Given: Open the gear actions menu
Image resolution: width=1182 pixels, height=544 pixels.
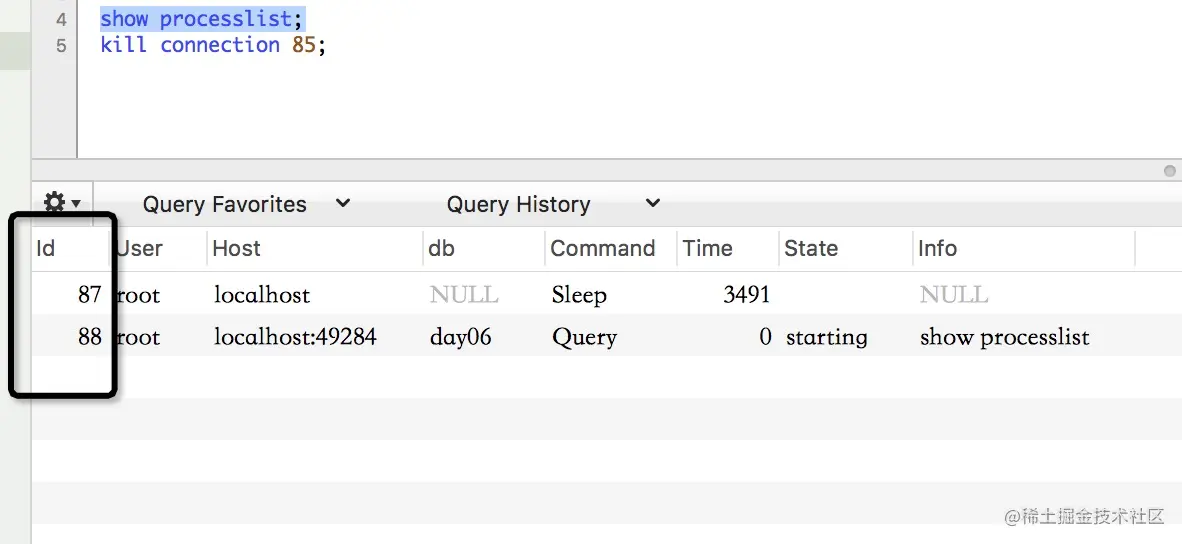Looking at the screenshot, I should pyautogui.click(x=63, y=203).
